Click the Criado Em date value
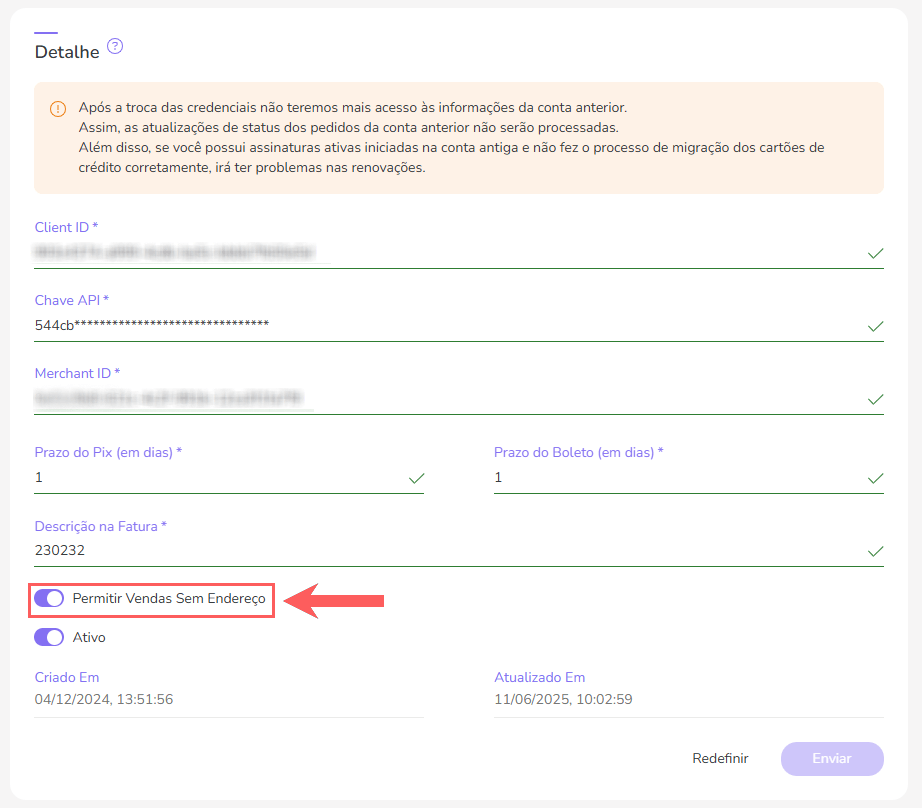The image size is (922, 808). [x=104, y=699]
